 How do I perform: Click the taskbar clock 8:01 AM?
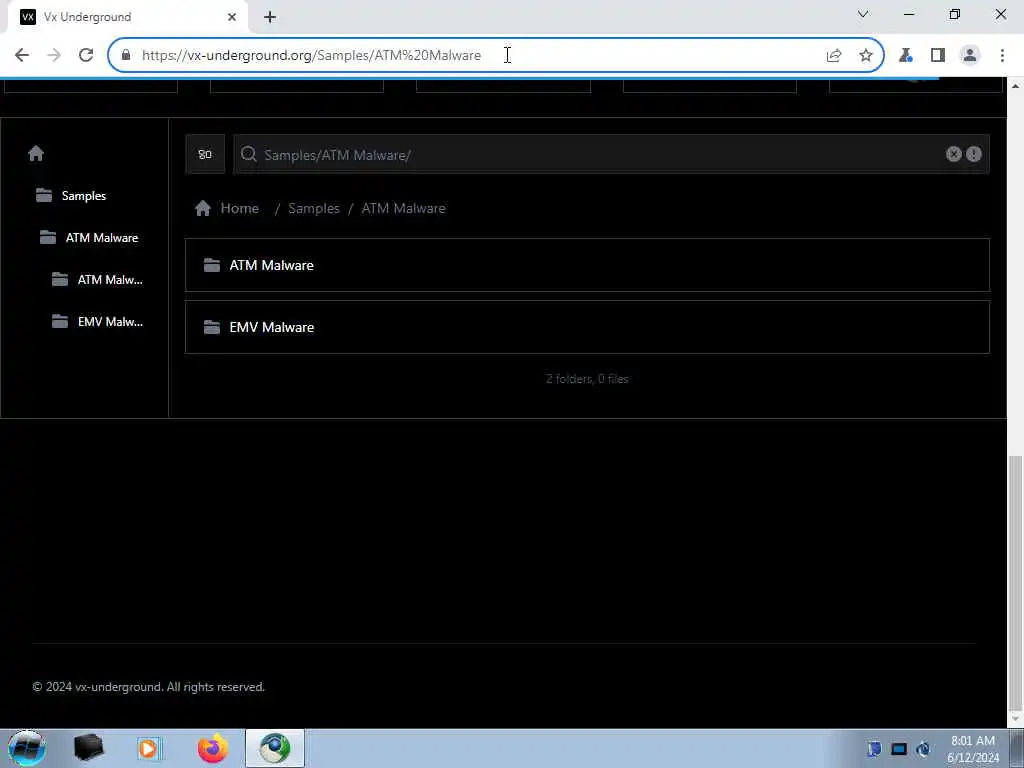click(x=972, y=741)
